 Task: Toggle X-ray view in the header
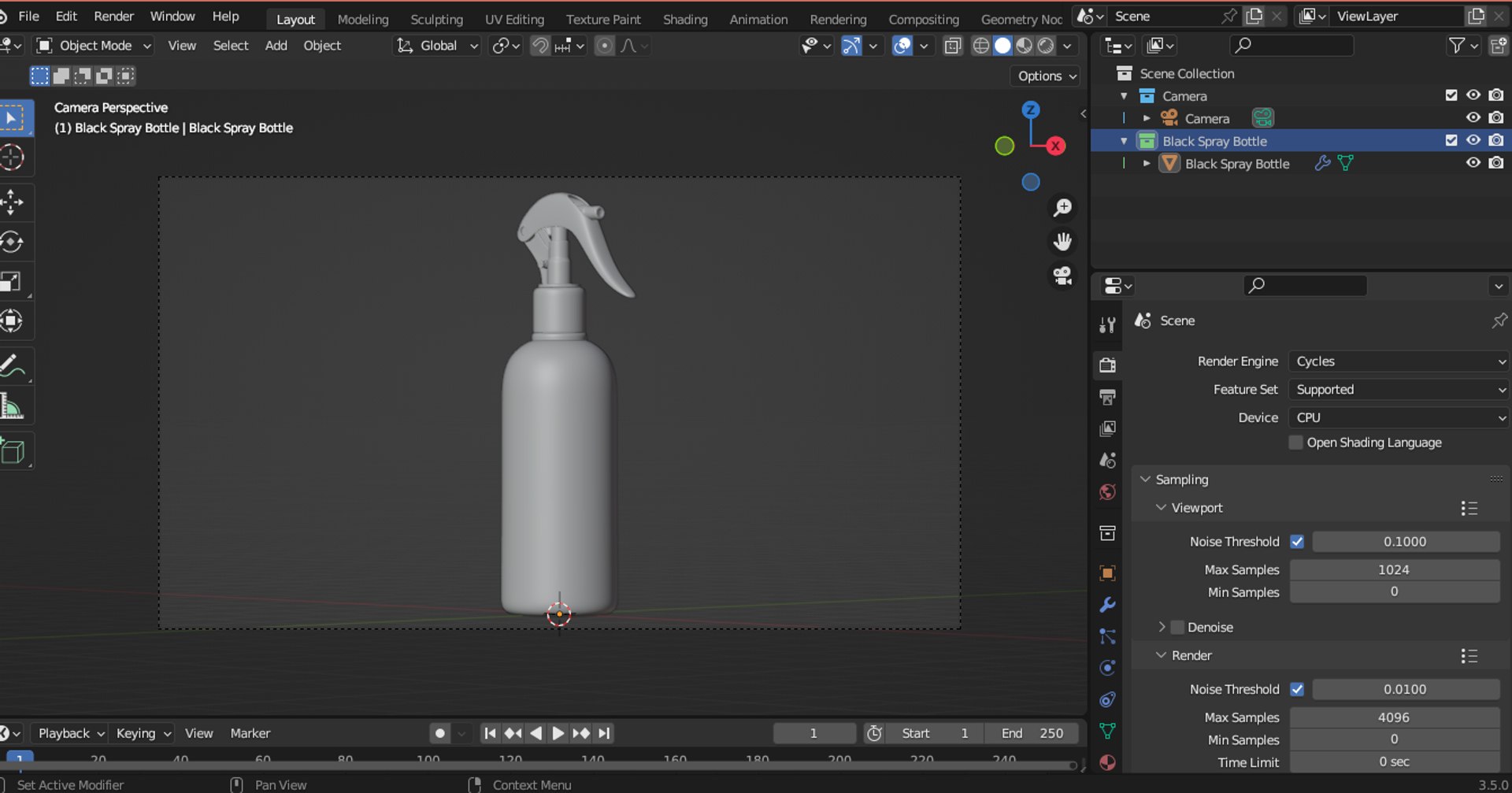click(952, 46)
